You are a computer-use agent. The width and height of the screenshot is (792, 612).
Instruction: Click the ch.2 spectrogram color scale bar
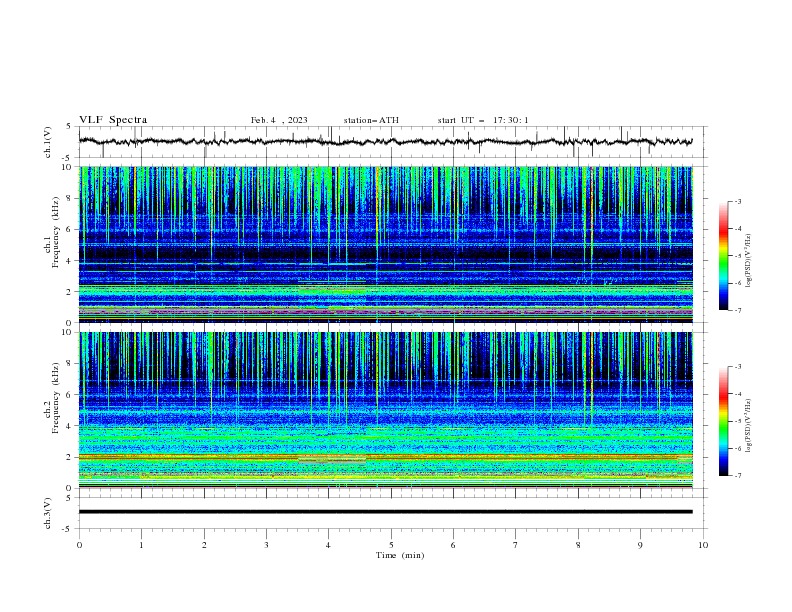(723, 421)
